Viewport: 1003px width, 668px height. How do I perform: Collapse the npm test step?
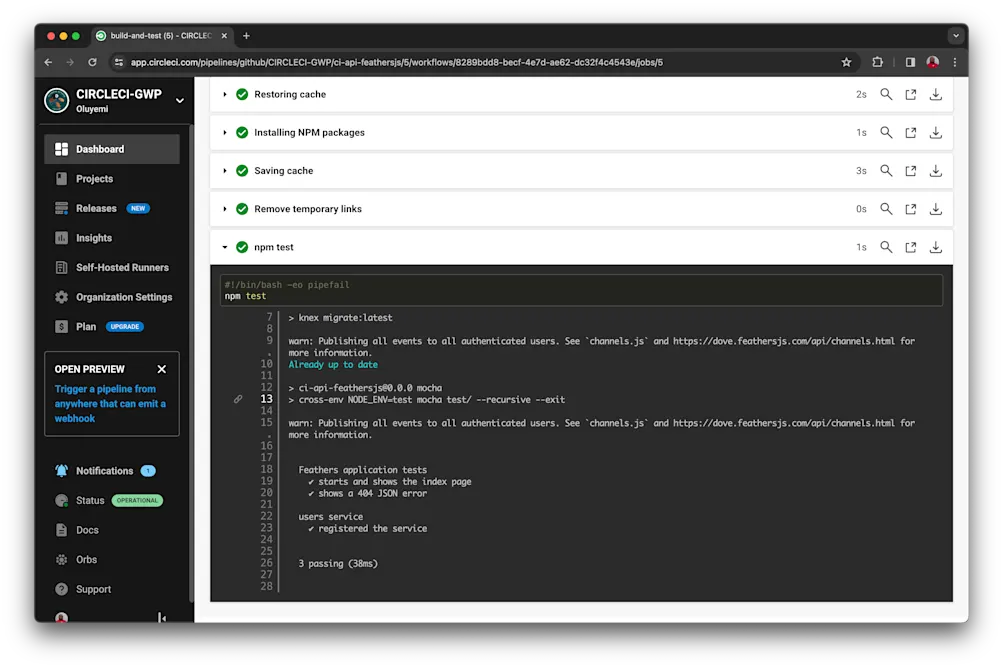(225, 247)
